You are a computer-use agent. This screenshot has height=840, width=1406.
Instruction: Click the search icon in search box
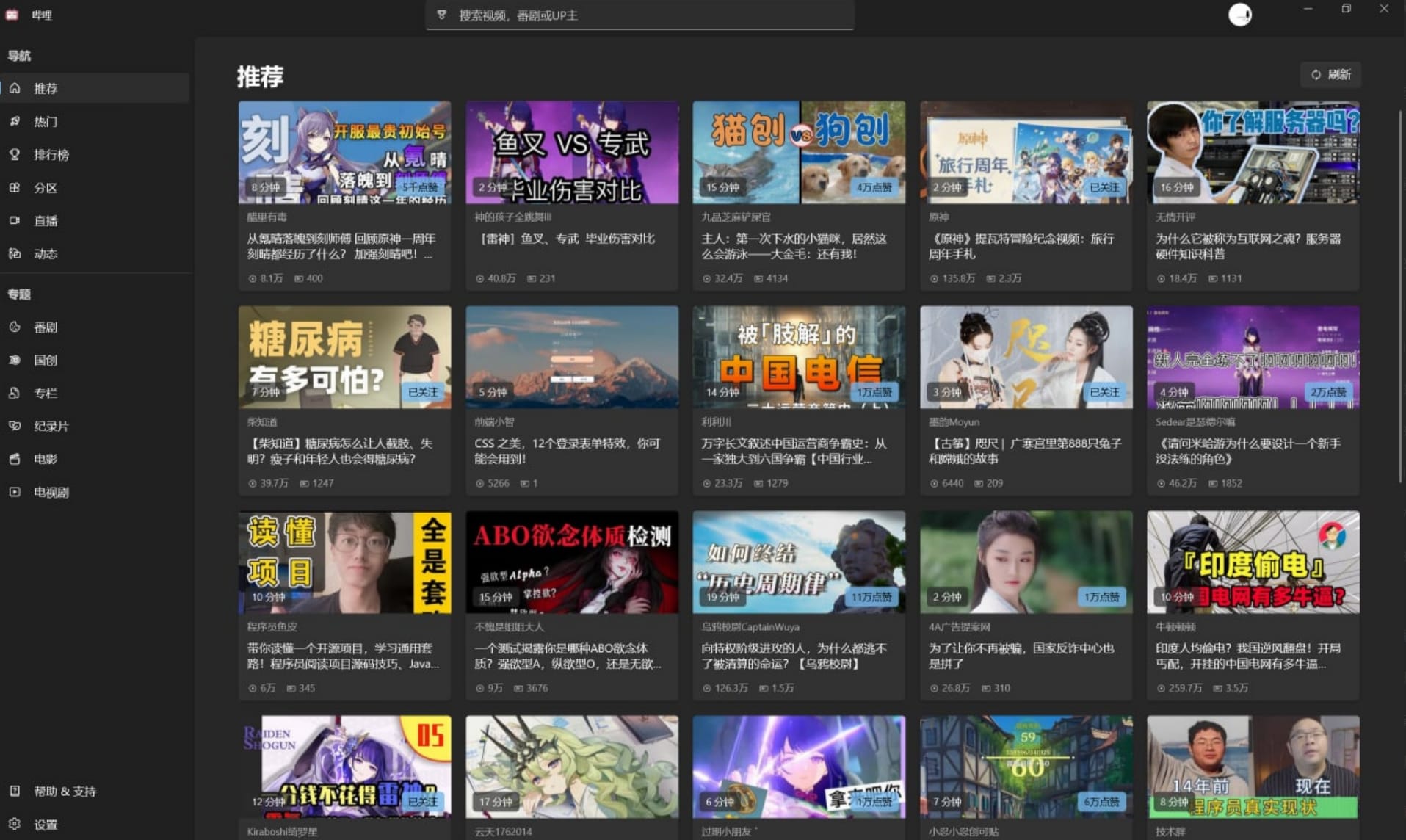(x=442, y=15)
